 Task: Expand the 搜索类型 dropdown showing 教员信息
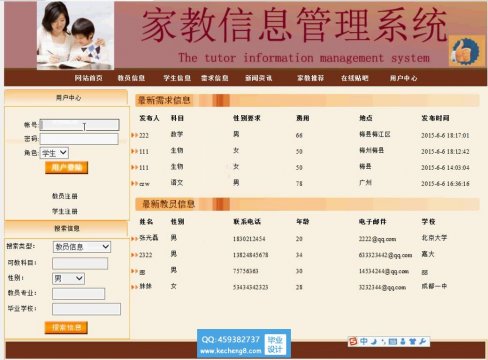click(x=82, y=247)
